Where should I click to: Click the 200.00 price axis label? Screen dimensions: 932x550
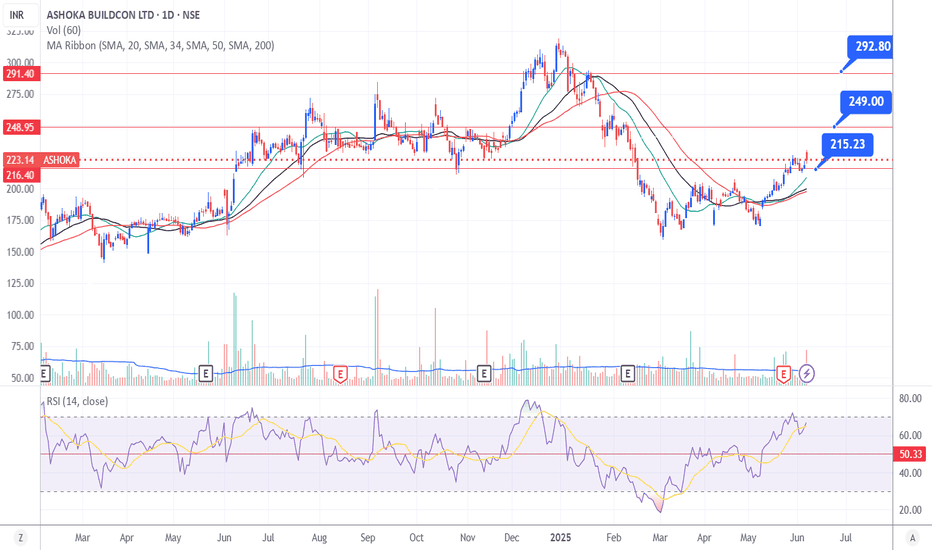click(x=20, y=189)
